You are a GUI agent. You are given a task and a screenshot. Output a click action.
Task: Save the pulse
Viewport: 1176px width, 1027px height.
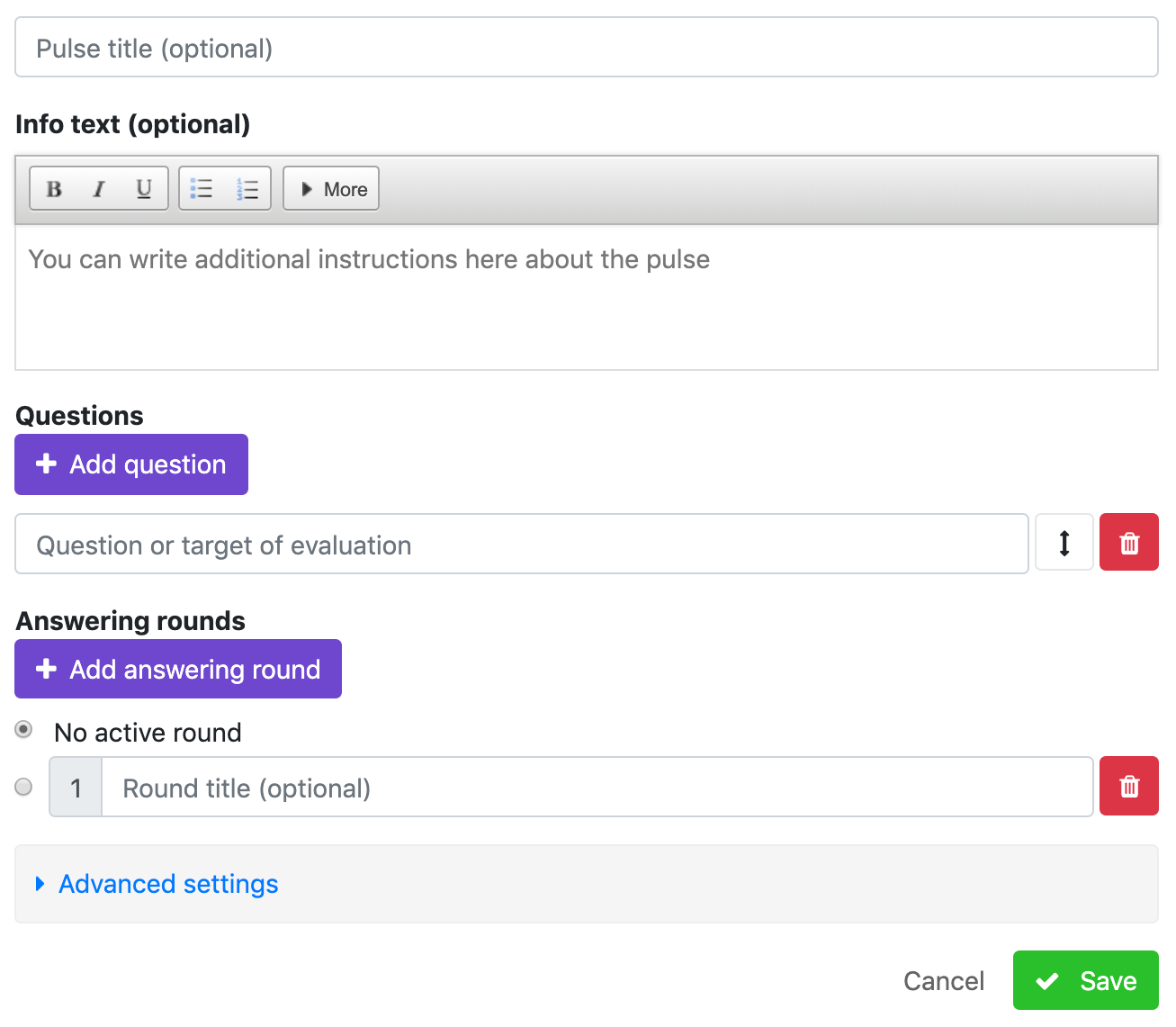click(1085, 980)
